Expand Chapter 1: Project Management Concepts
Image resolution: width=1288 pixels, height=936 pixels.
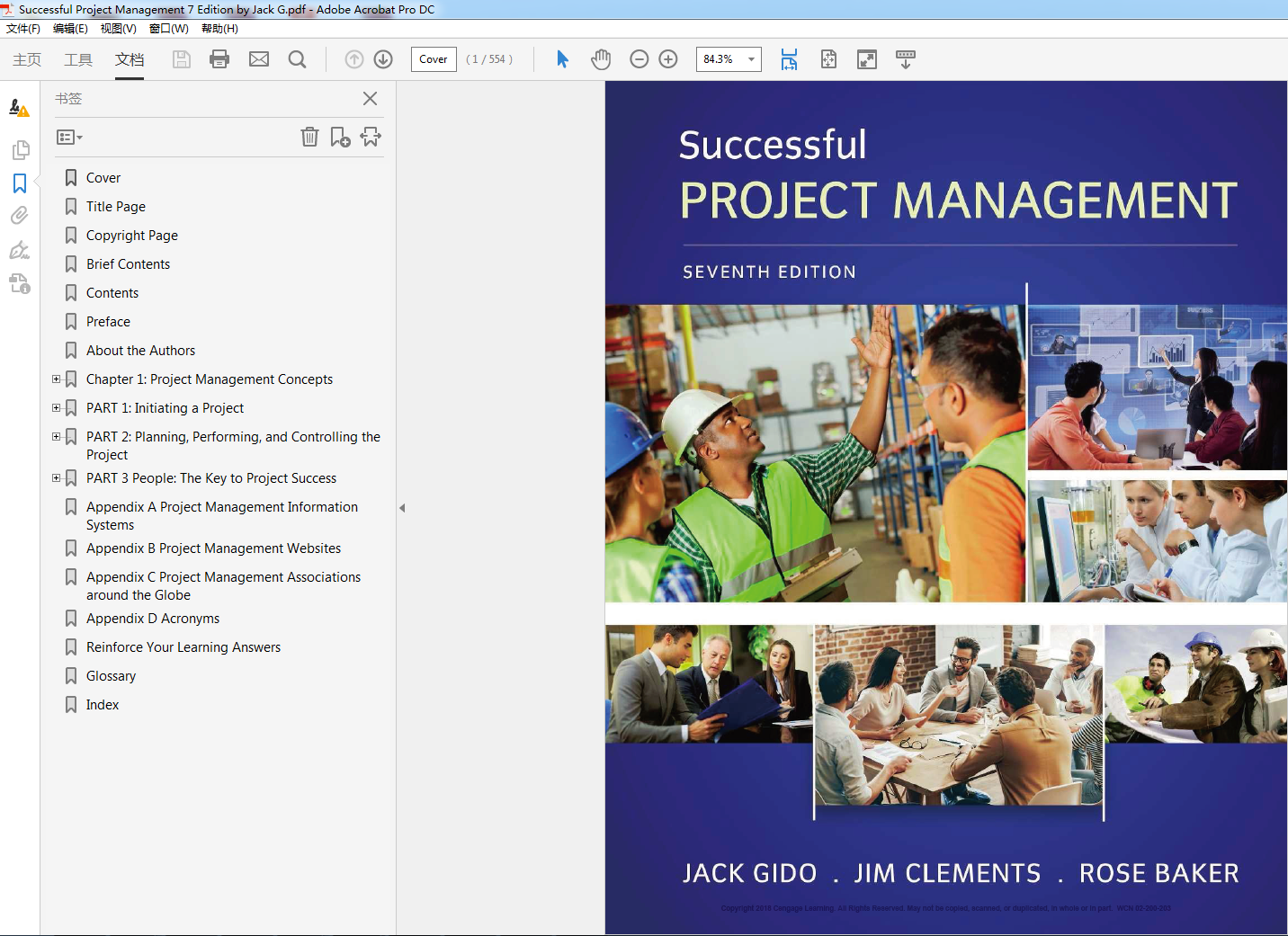(56, 379)
